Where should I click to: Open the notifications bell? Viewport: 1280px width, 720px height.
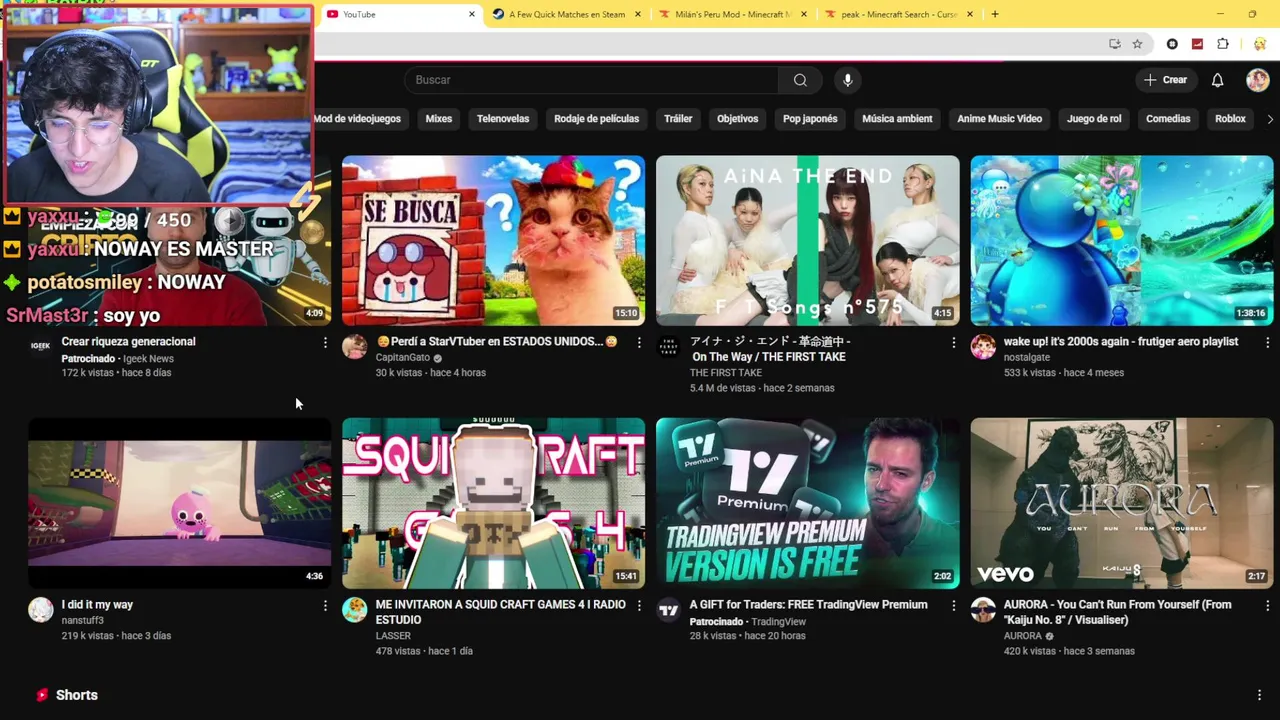[1217, 80]
